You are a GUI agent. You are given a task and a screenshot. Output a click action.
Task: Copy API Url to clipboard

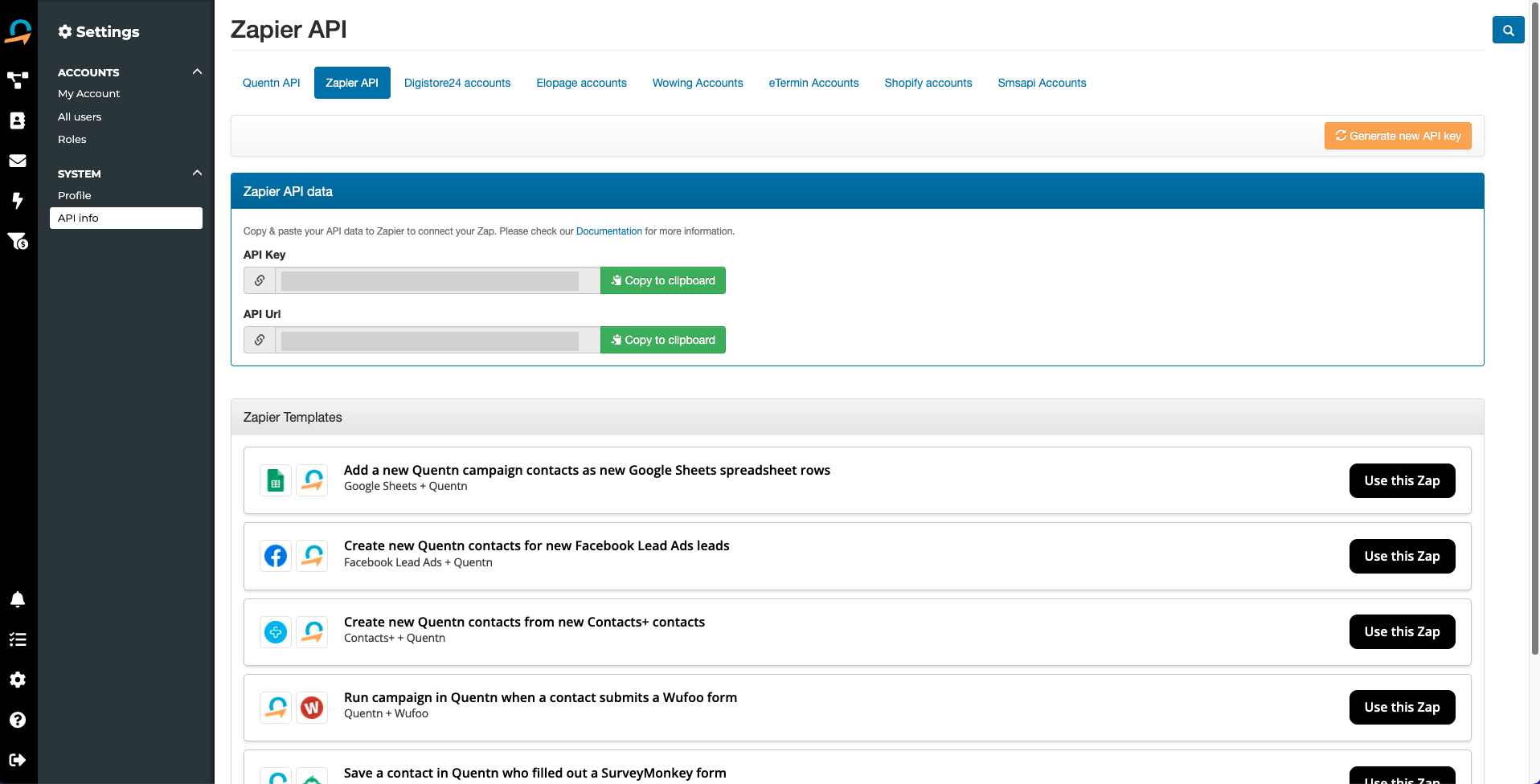663,340
